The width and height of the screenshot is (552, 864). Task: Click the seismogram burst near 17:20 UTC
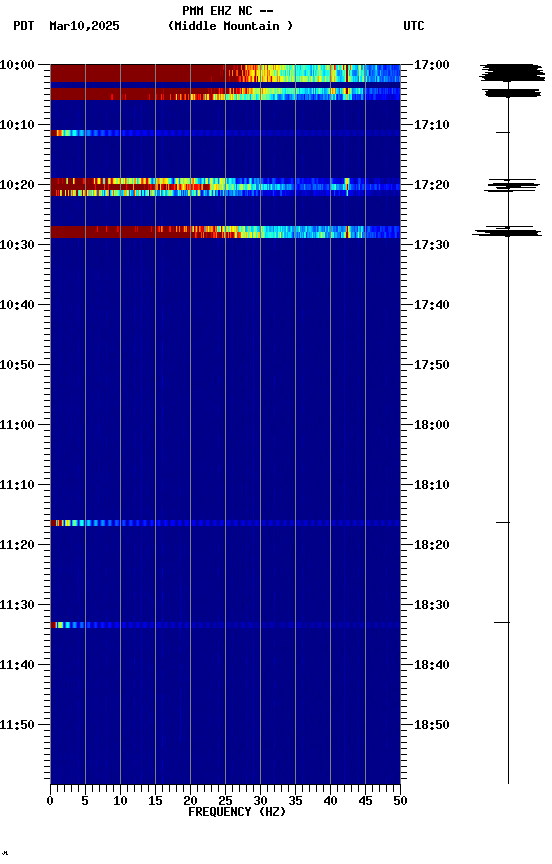511,186
